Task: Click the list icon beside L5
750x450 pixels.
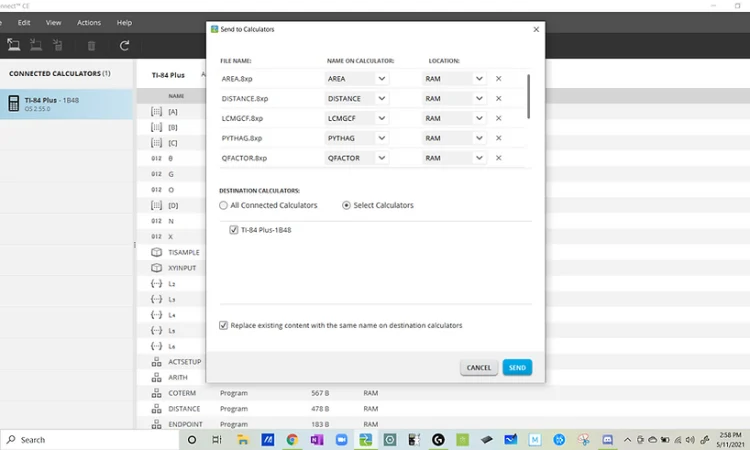Action: (x=156, y=330)
